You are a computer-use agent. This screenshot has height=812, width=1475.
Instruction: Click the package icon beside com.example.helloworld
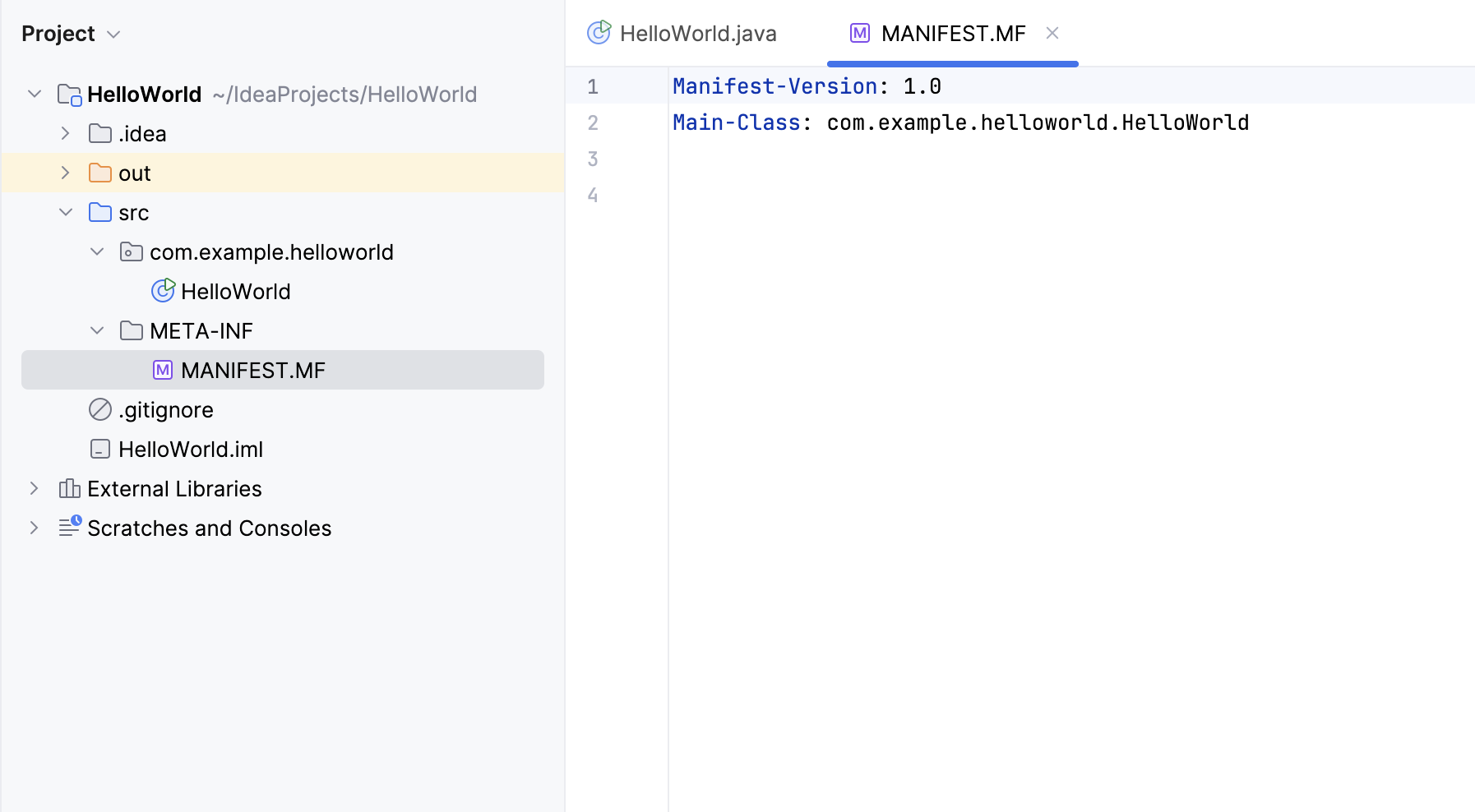click(130, 251)
